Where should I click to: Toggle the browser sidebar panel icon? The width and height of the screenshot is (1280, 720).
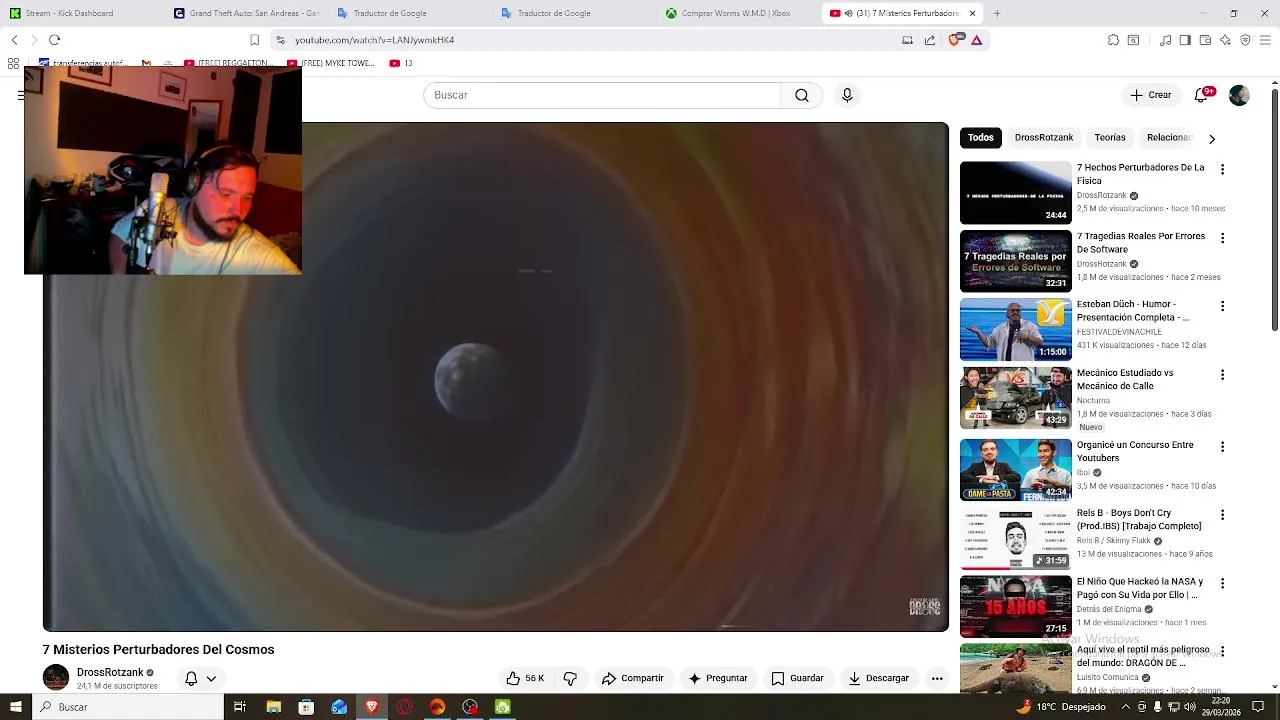point(1185,40)
